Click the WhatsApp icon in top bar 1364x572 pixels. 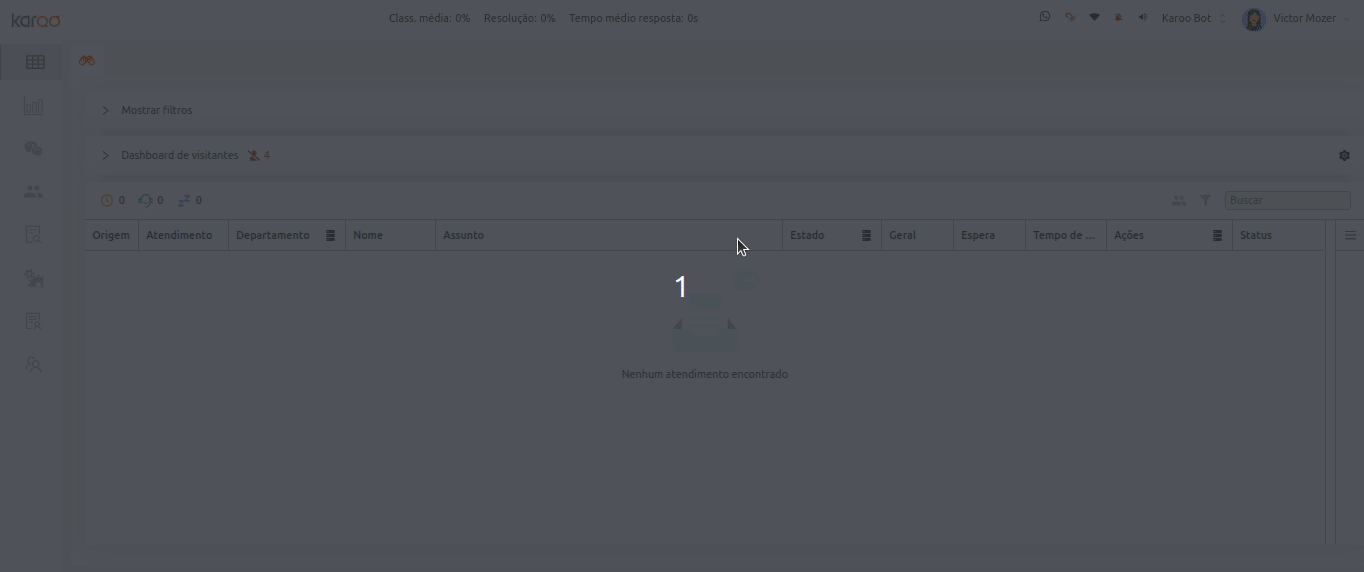(x=1045, y=17)
